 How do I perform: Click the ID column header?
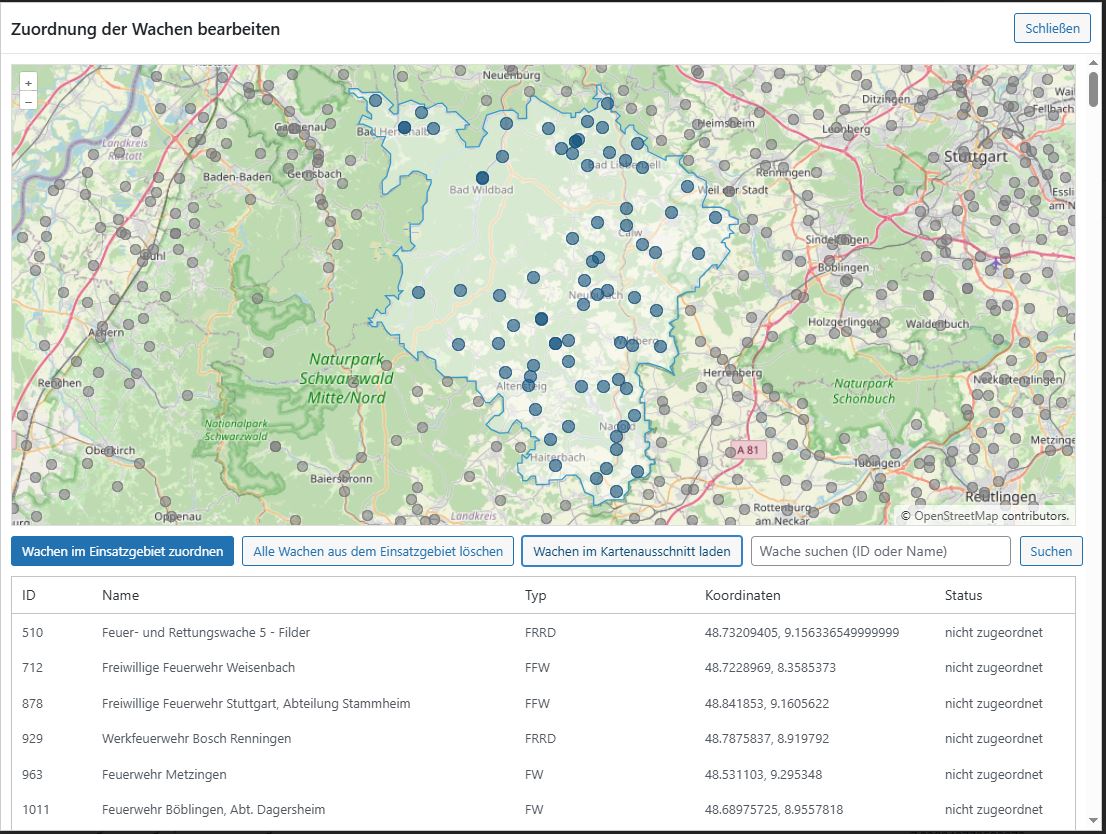(x=28, y=595)
